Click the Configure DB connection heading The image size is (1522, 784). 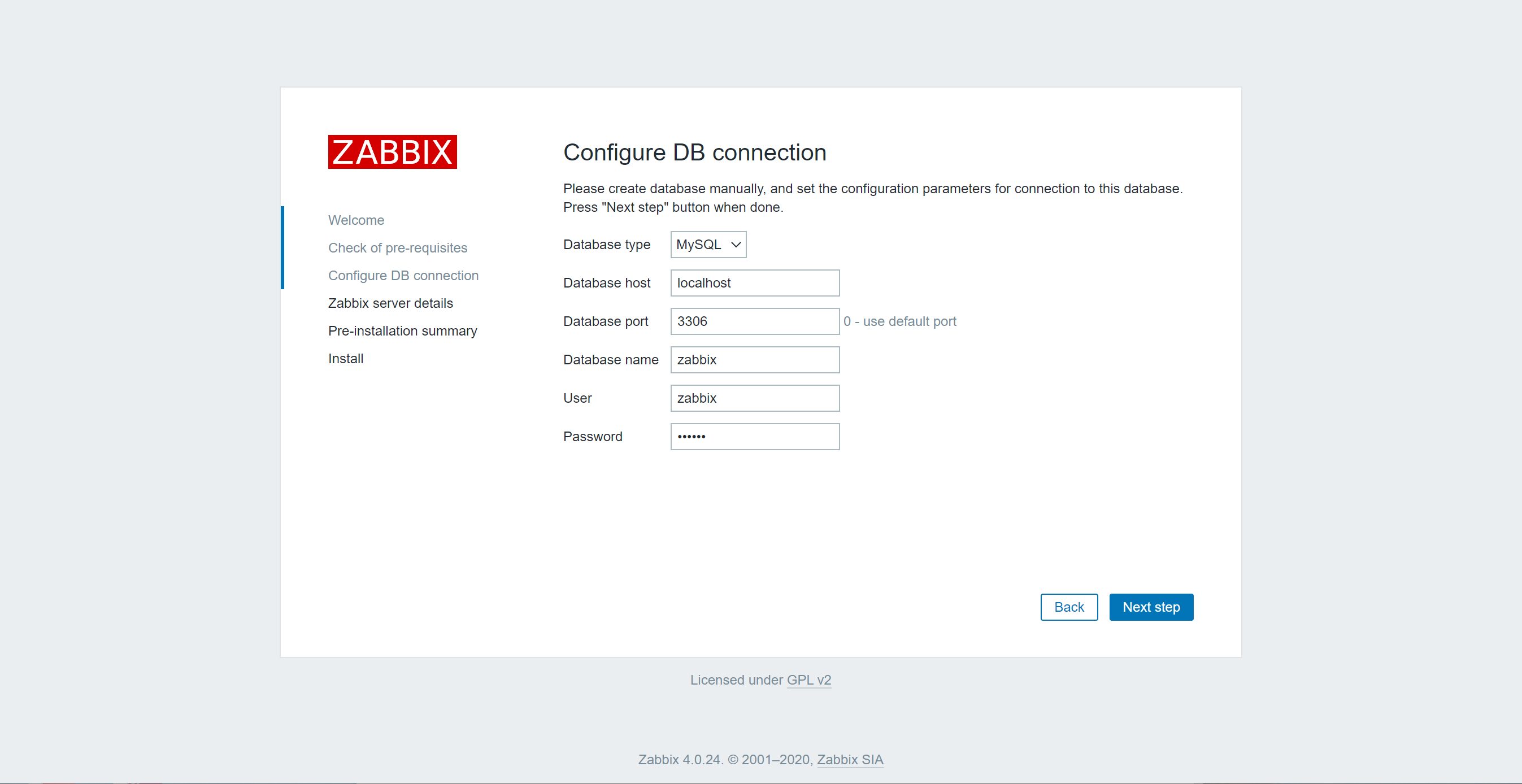pyautogui.click(x=694, y=153)
